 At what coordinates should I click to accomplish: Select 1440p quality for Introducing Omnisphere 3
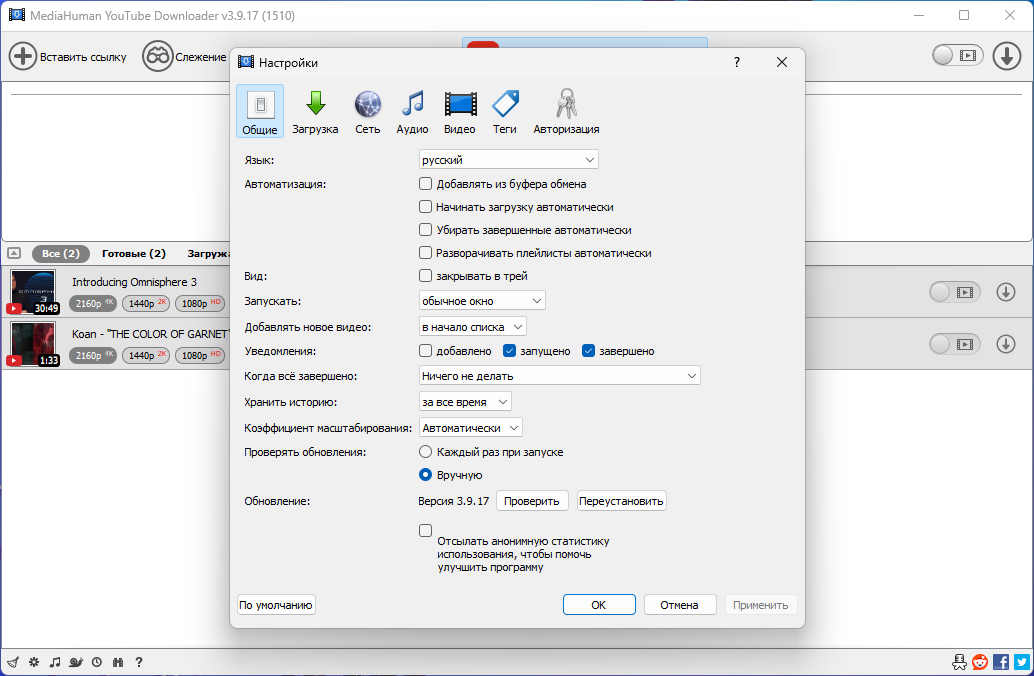[146, 303]
